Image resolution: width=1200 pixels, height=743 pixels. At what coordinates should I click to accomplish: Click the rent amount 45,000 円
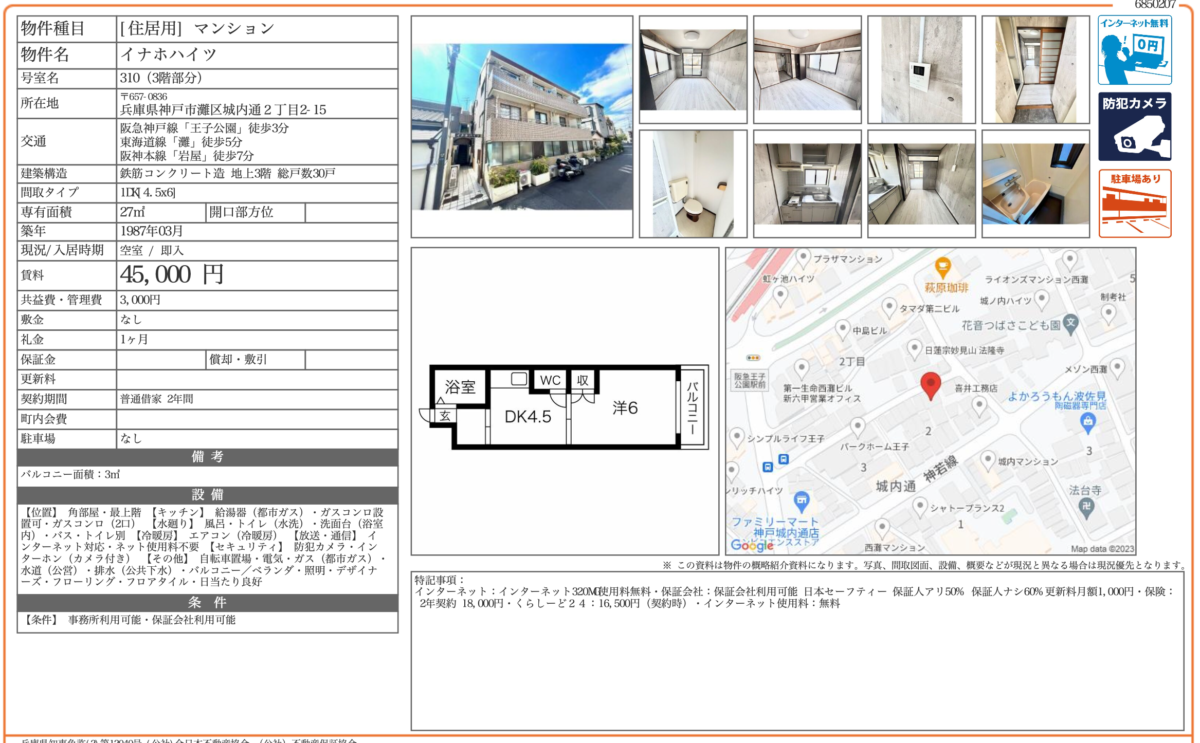click(x=172, y=274)
